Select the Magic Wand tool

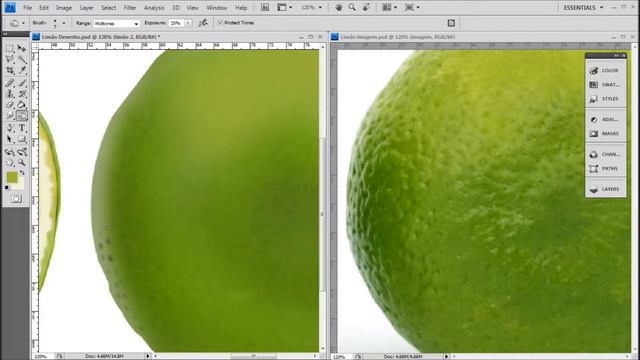(x=22, y=60)
